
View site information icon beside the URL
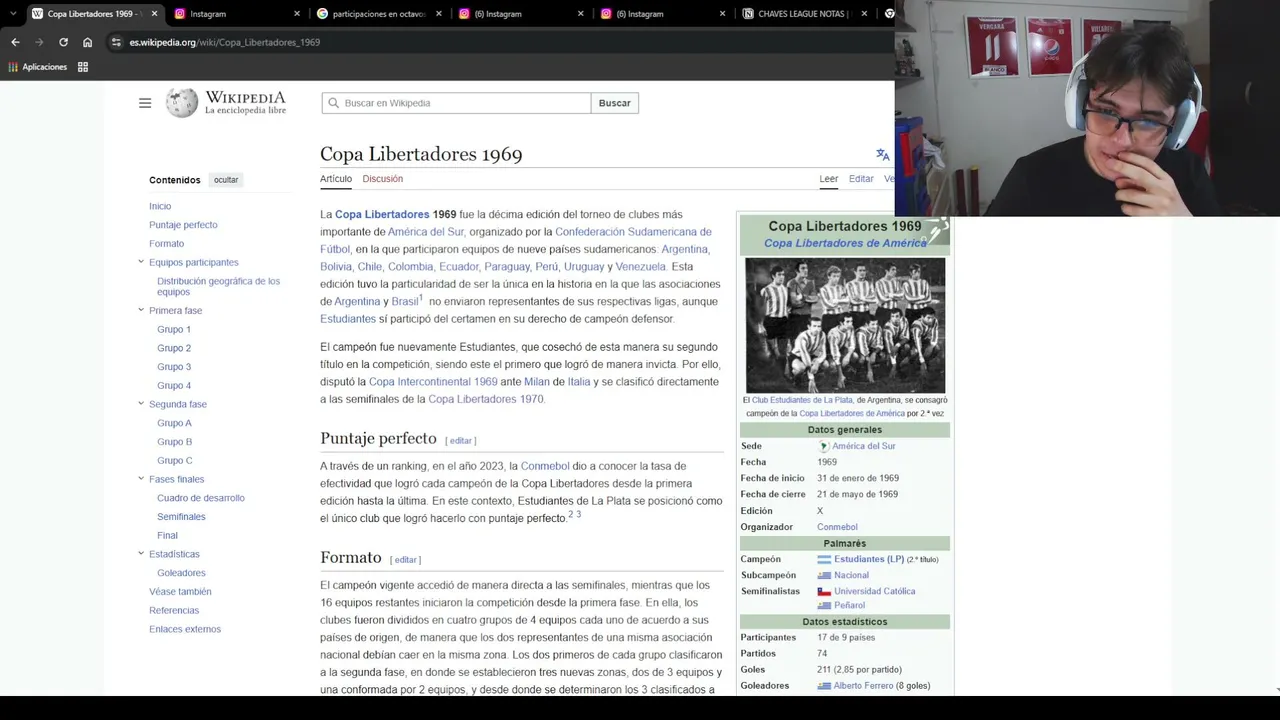coord(116,42)
